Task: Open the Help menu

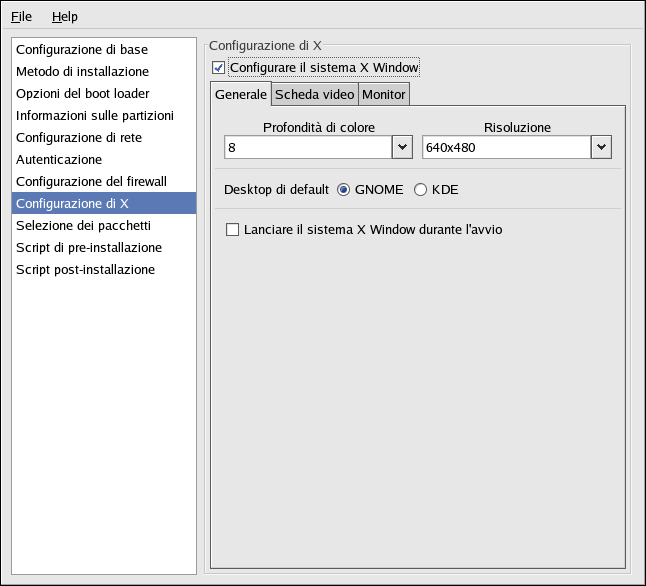Action: tap(64, 17)
